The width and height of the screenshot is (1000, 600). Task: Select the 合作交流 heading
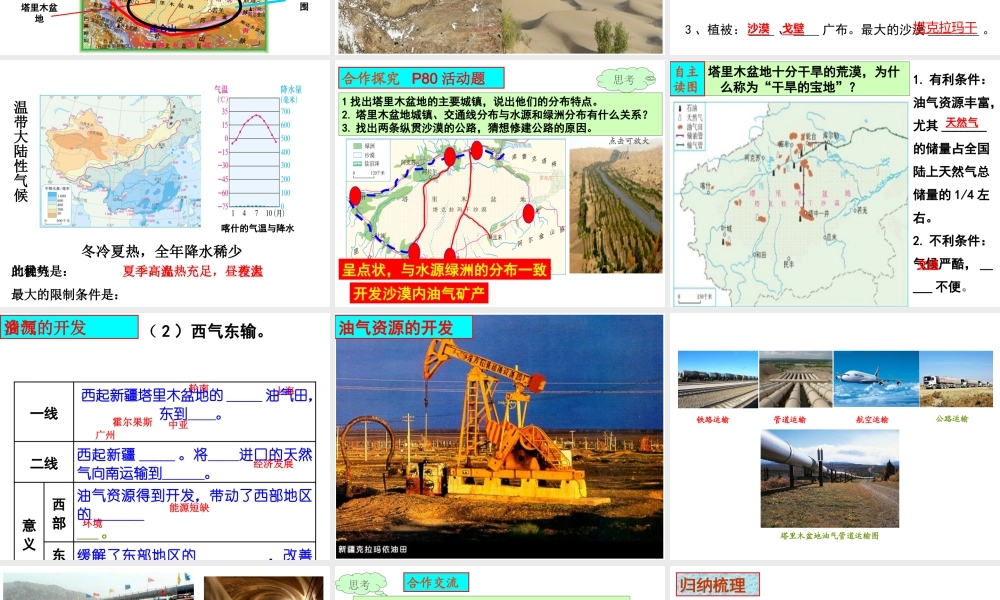click(436, 582)
